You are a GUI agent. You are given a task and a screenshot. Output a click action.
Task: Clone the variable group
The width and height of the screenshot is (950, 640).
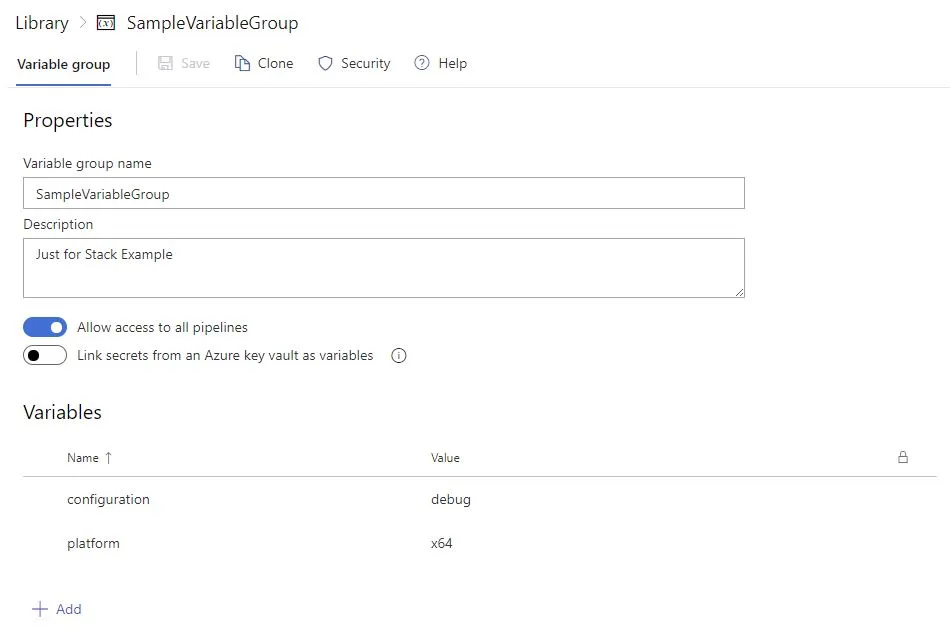264,63
